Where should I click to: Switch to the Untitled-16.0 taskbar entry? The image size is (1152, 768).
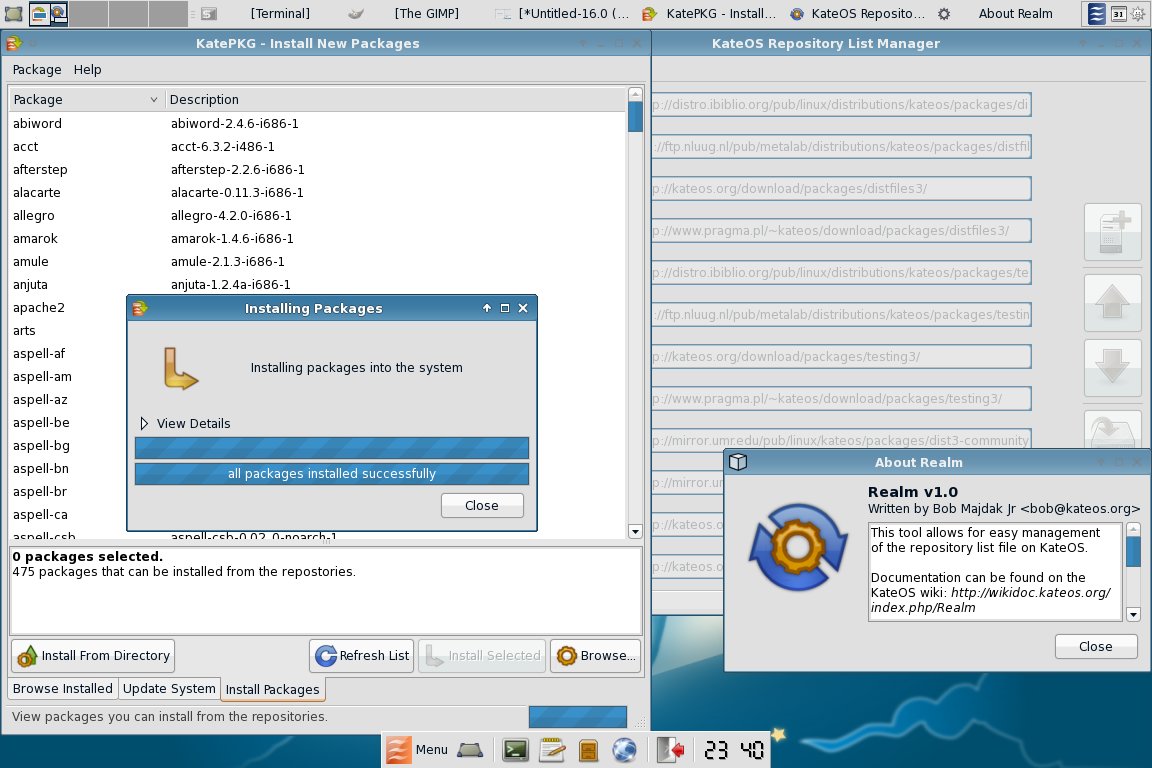pos(562,13)
